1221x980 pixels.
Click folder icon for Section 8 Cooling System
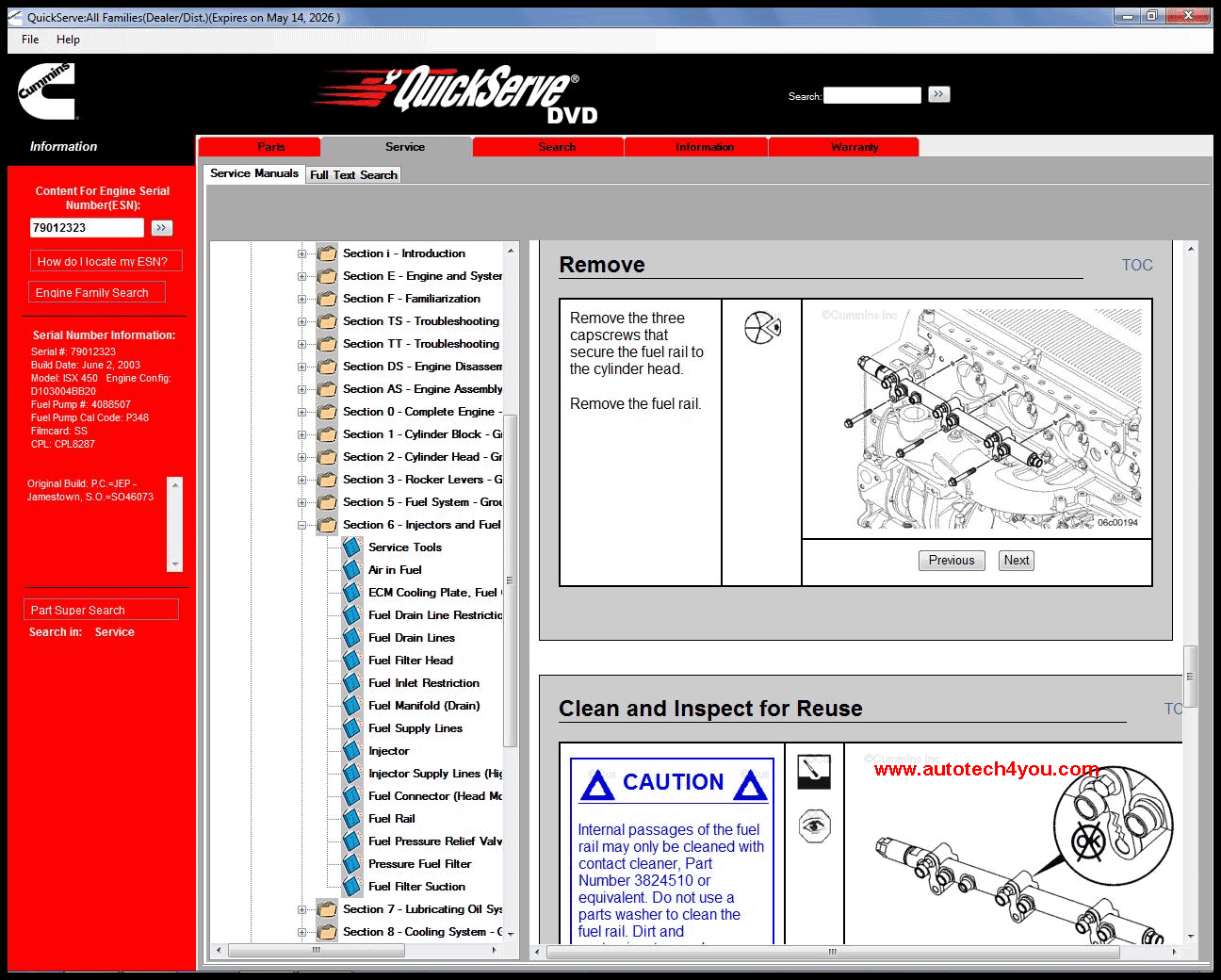pos(327,932)
